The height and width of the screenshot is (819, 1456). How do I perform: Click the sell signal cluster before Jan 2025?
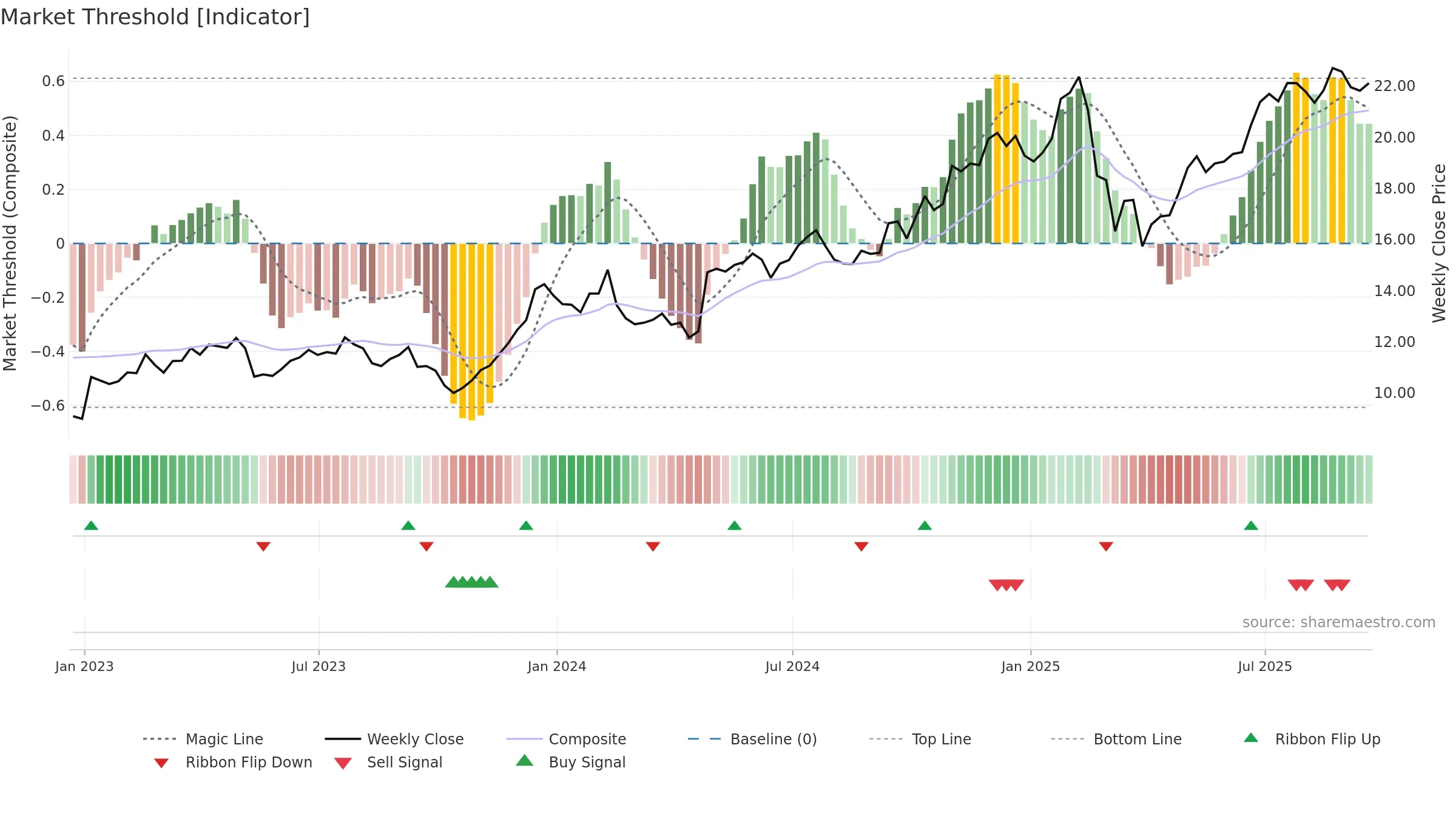1006,585
